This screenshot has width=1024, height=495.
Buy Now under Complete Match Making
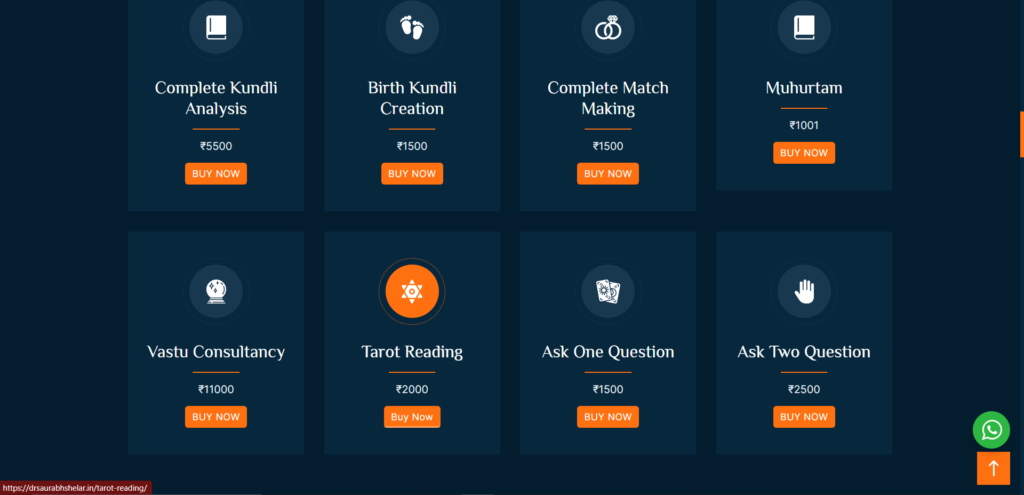pos(608,174)
